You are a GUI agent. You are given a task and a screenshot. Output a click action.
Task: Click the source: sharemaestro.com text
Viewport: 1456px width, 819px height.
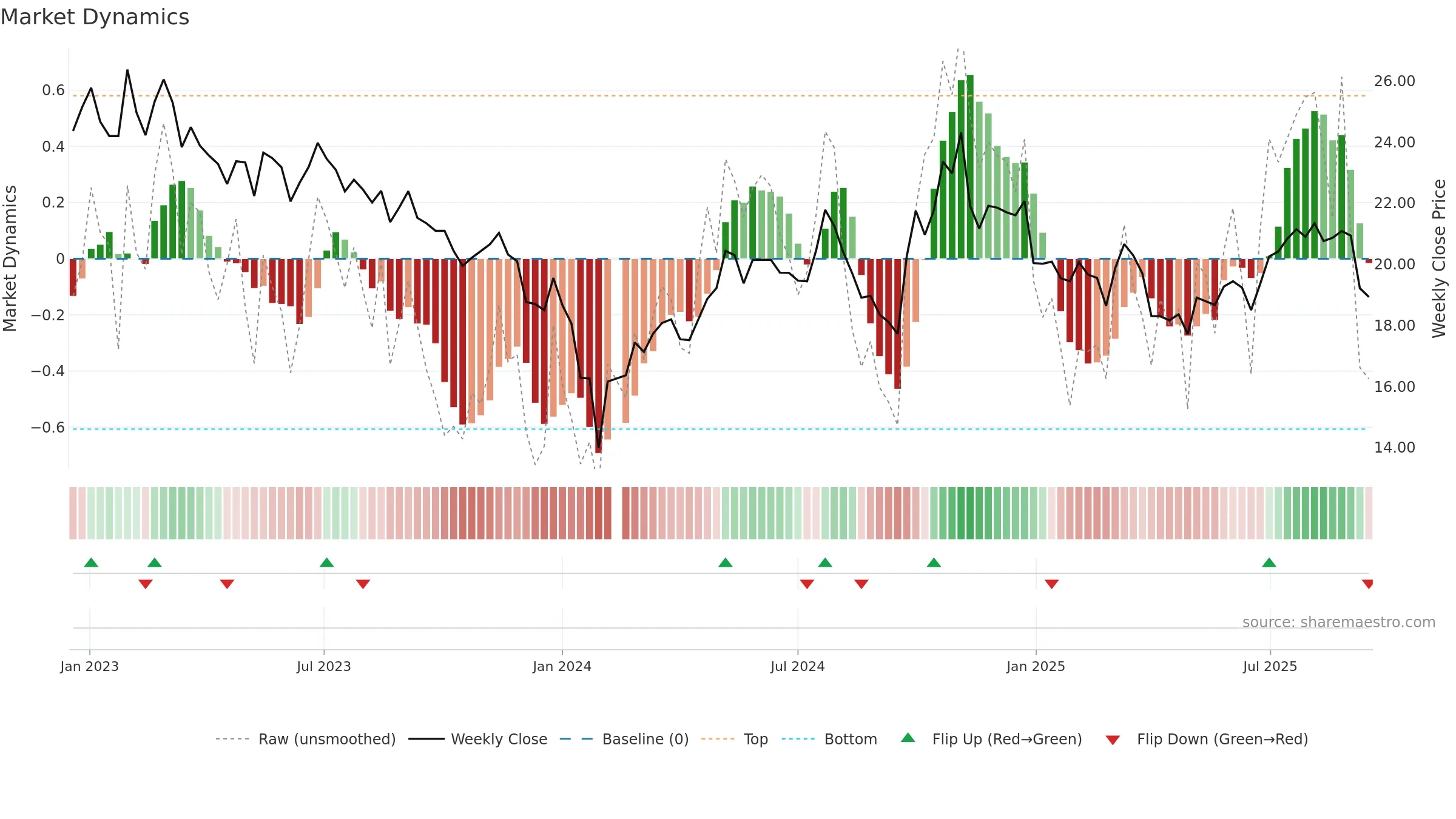[x=1339, y=622]
